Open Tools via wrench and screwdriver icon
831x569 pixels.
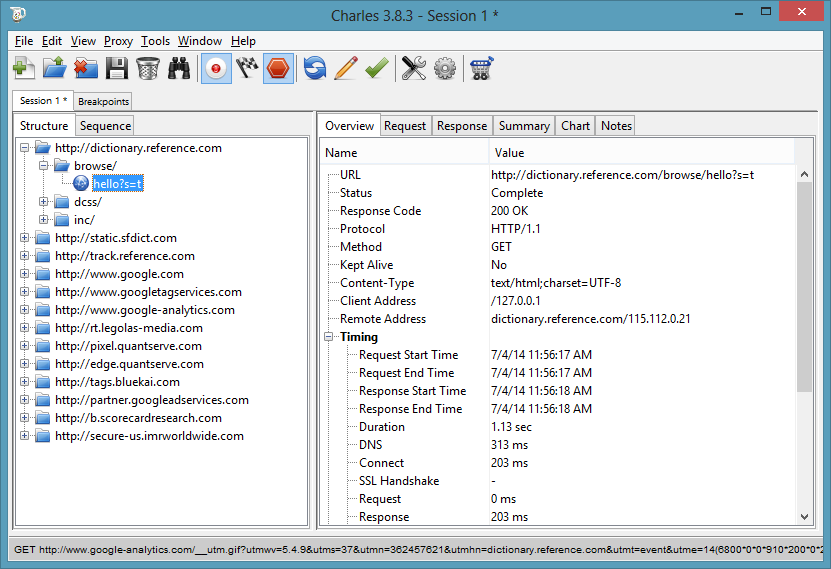click(414, 68)
